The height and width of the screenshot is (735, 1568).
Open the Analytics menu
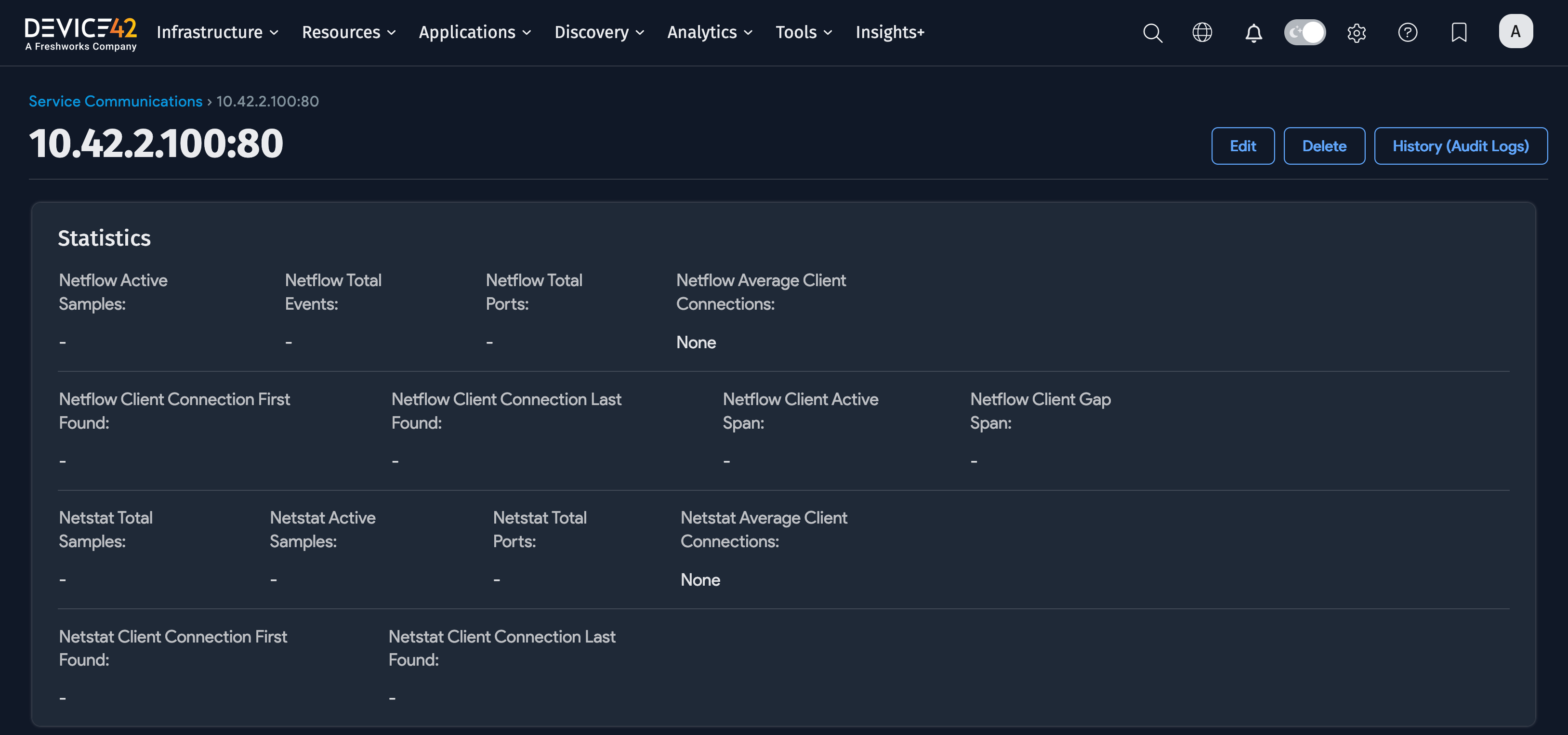coord(709,32)
